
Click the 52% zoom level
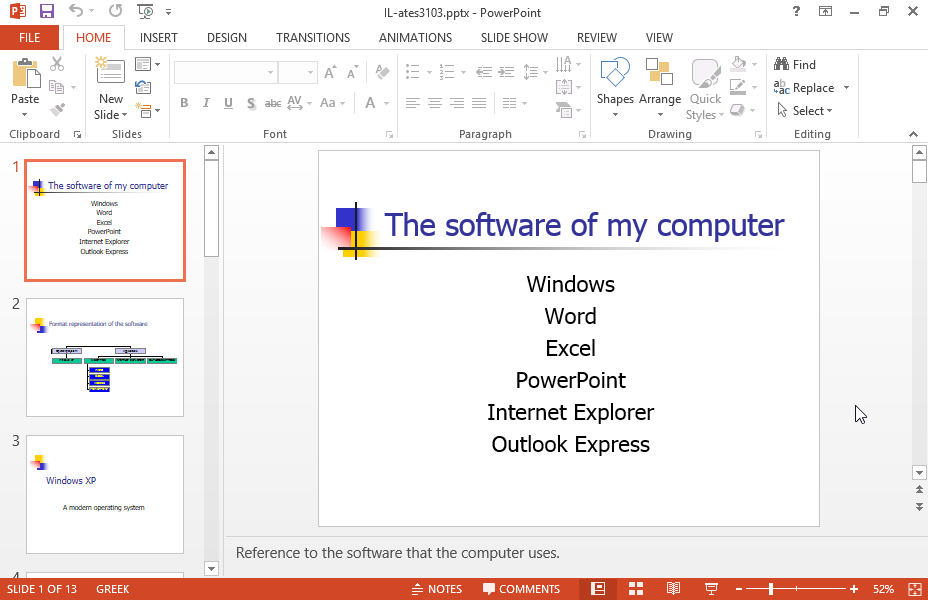pos(883,589)
